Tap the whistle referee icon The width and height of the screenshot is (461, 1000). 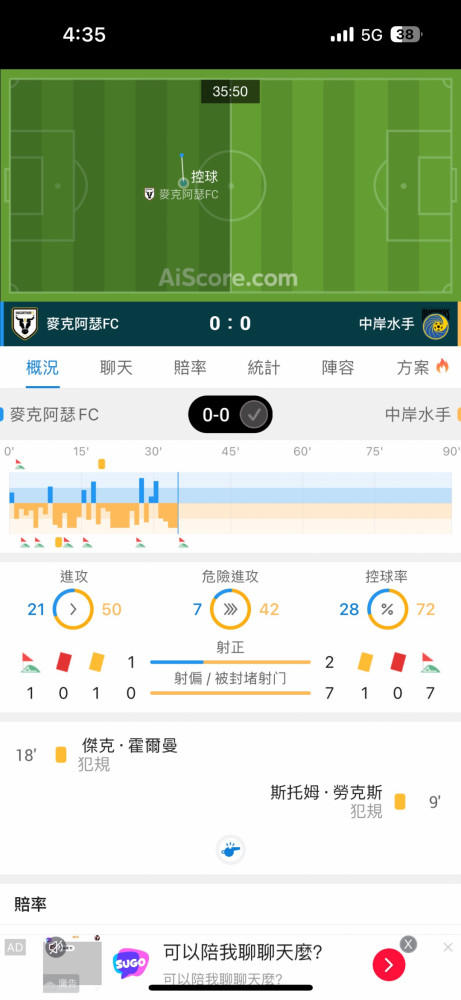[x=230, y=850]
